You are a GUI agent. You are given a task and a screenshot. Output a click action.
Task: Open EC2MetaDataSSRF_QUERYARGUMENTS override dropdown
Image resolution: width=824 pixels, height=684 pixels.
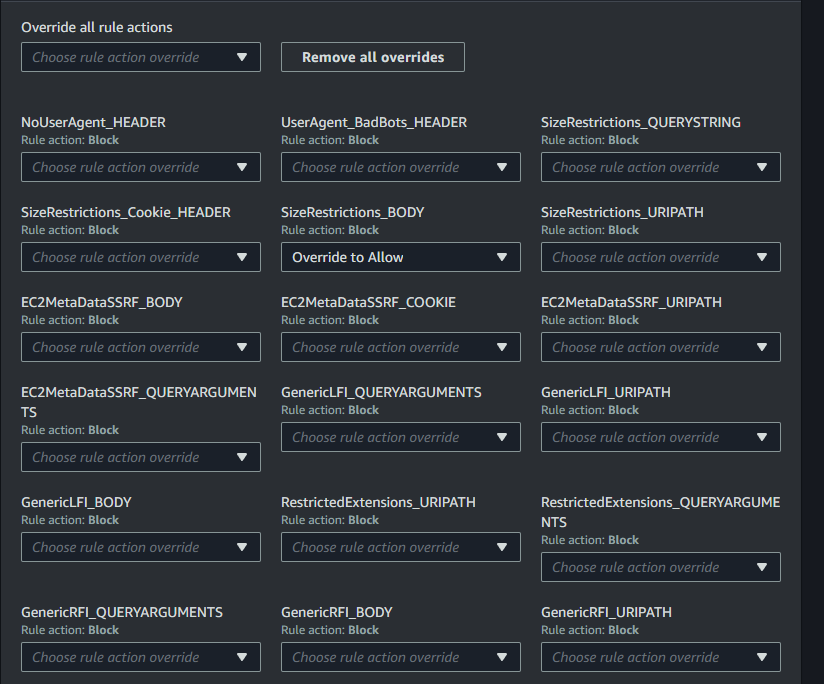(x=140, y=457)
